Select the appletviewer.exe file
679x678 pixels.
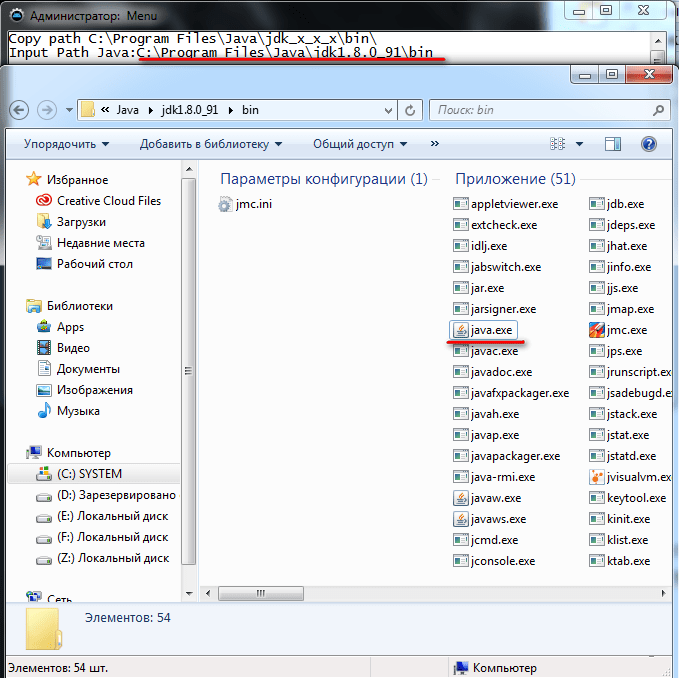(x=505, y=204)
